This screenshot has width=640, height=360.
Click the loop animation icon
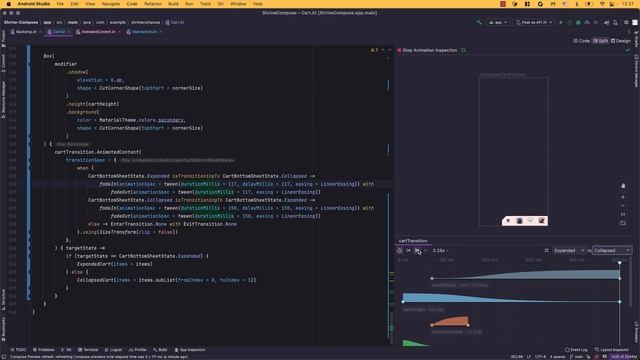coord(400,251)
